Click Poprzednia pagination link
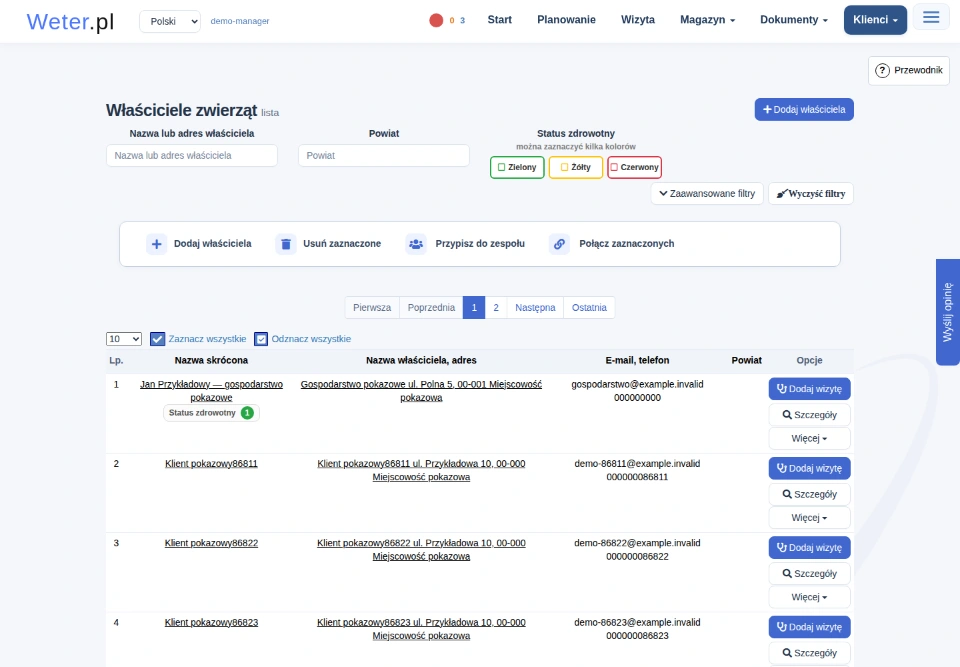The image size is (960, 667). coord(431,307)
